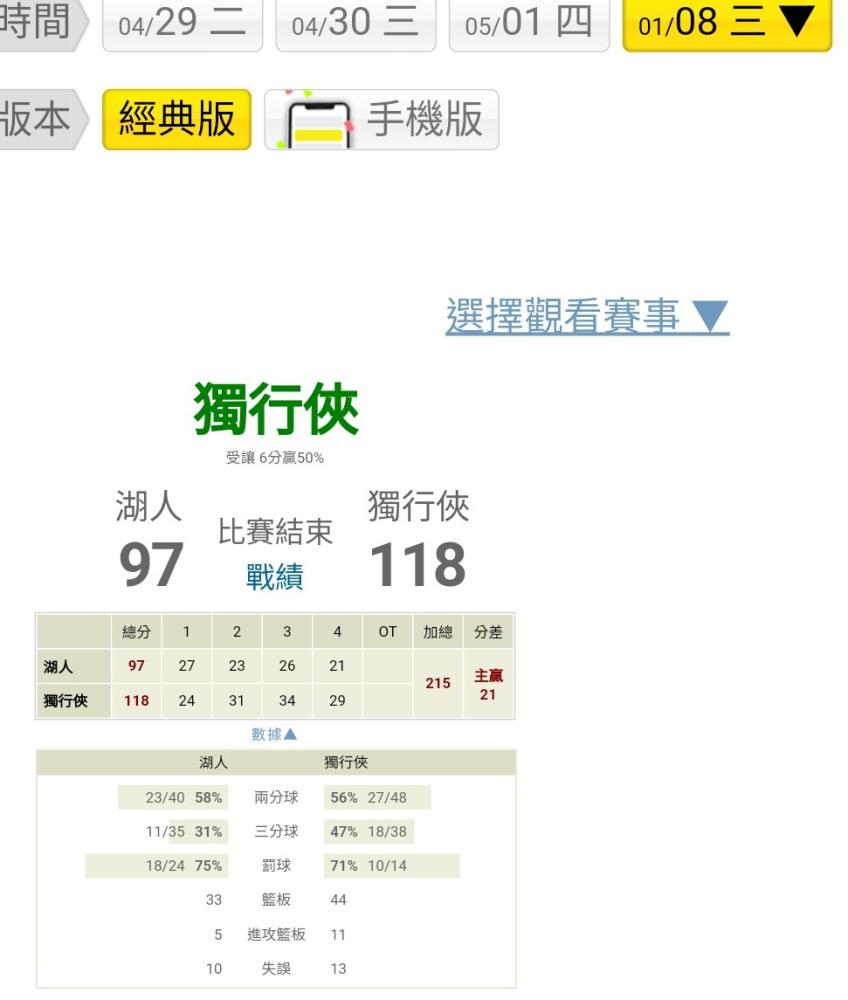Click the 兩分球 stat label
The image size is (848, 1000).
[276, 797]
